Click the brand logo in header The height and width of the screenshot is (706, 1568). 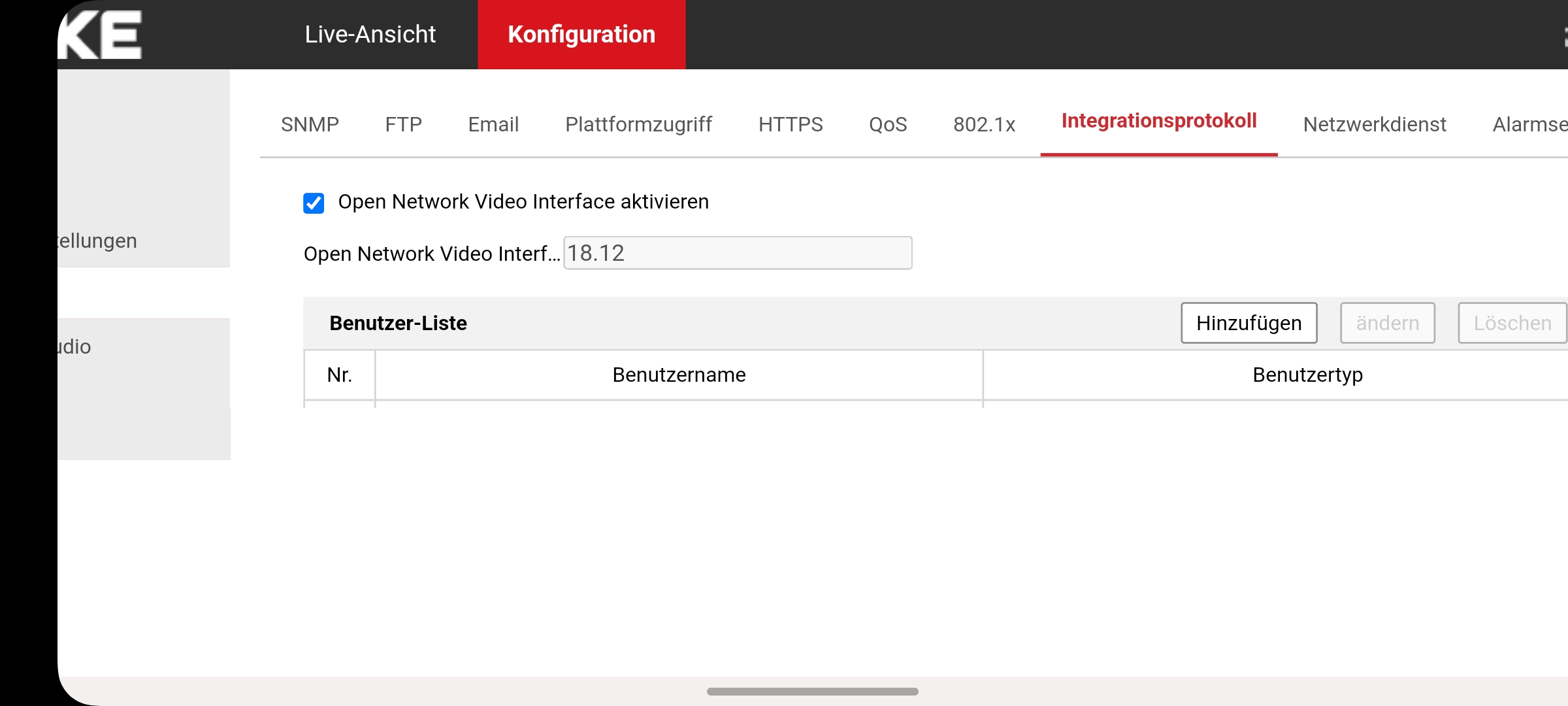pyautogui.click(x=101, y=34)
